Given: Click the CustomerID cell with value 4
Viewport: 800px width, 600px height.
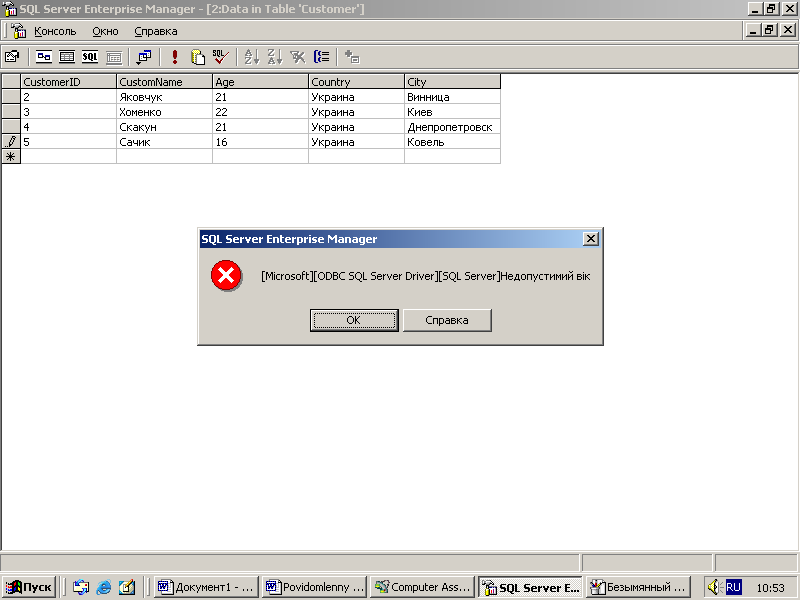Looking at the screenshot, I should (x=68, y=127).
